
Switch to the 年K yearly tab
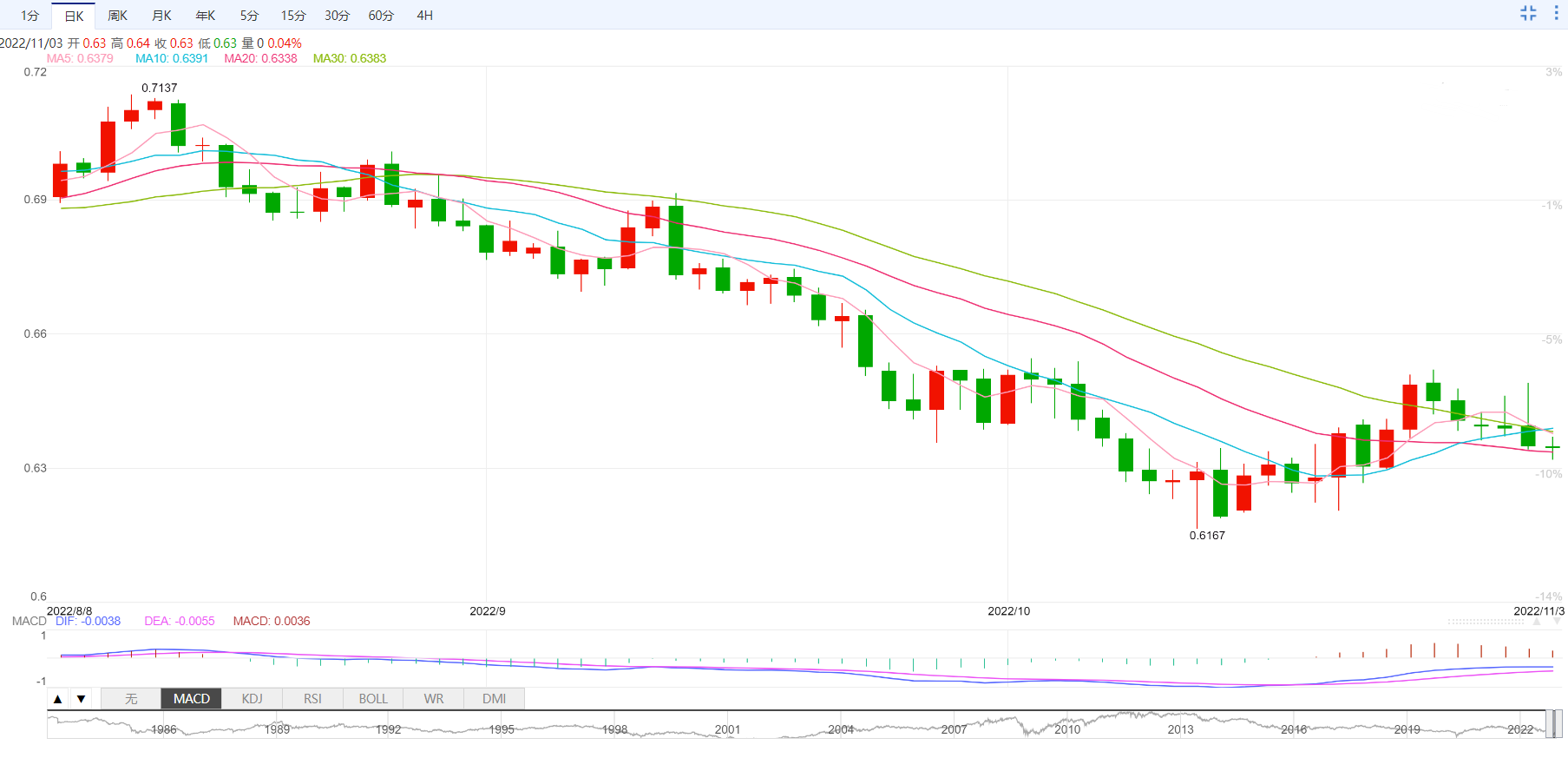pyautogui.click(x=206, y=16)
